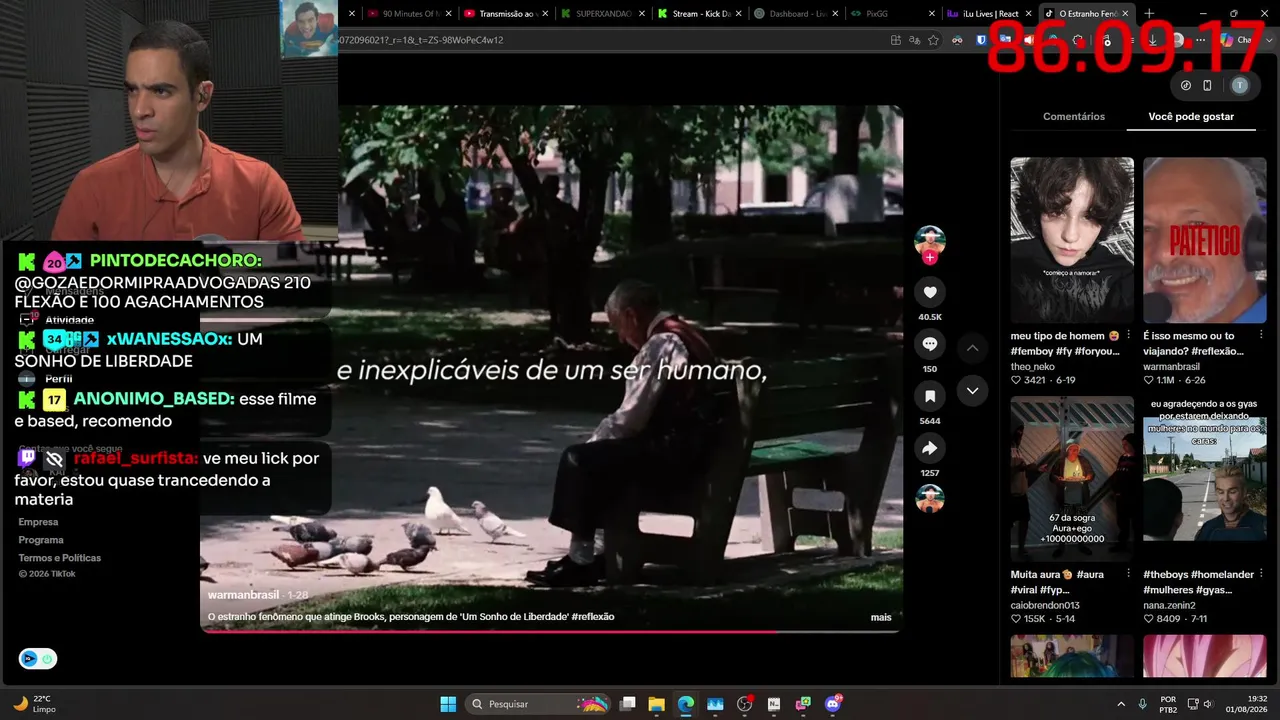Switch to the Comentários tab

1074,117
